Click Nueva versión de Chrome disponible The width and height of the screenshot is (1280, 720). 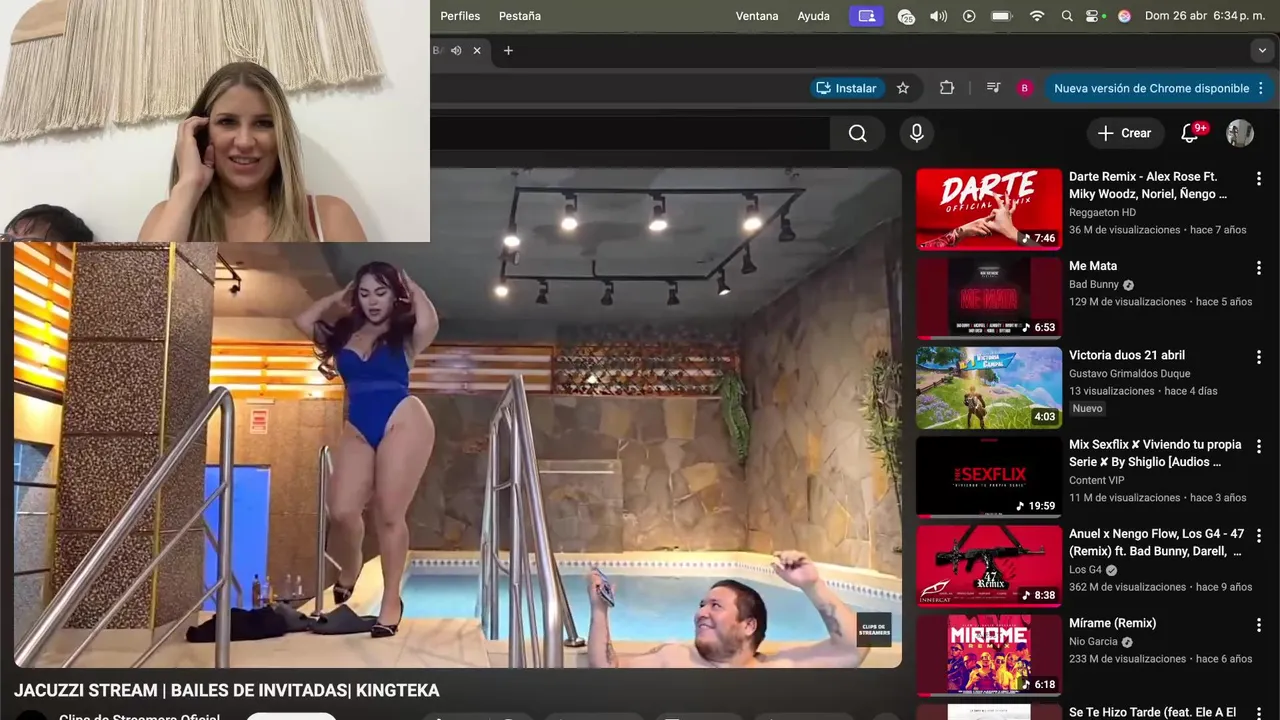pyautogui.click(x=1151, y=88)
